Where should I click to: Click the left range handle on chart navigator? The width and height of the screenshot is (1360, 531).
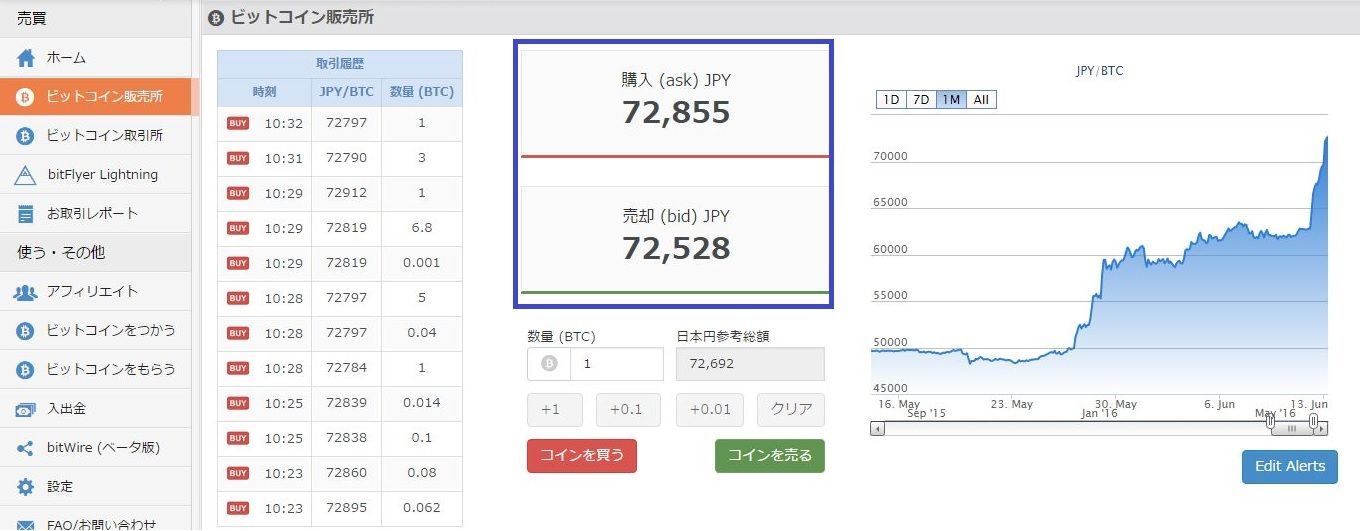coord(1270,422)
